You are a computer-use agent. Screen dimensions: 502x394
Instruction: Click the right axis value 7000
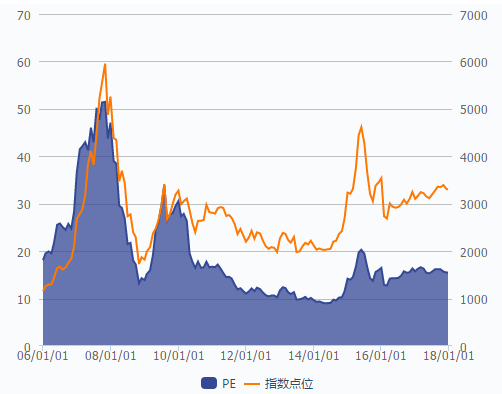click(x=474, y=15)
